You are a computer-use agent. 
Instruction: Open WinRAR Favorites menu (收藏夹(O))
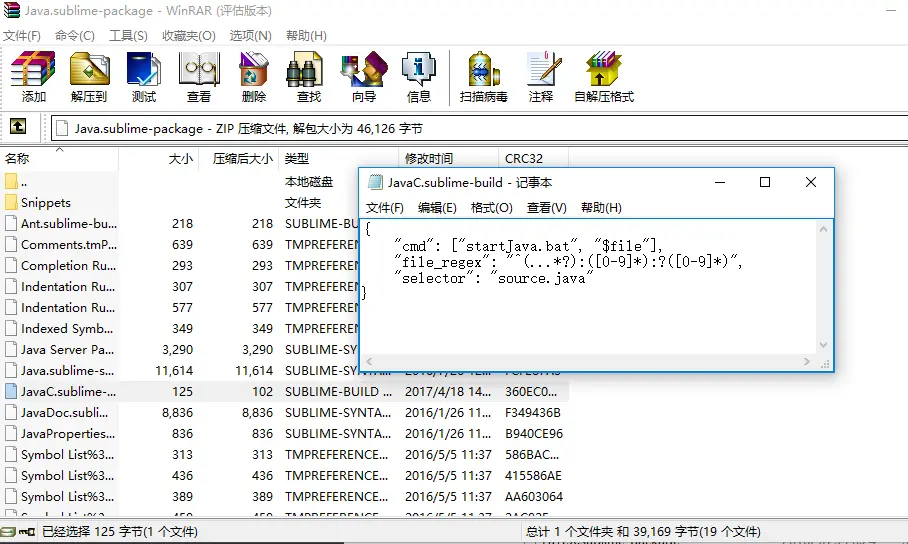click(x=189, y=35)
